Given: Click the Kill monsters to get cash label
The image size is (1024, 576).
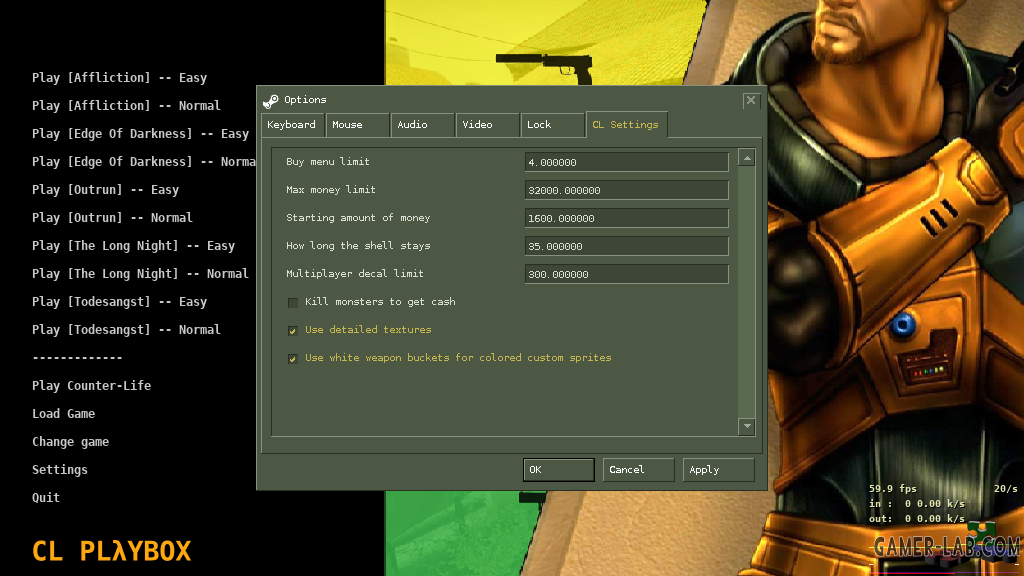Looking at the screenshot, I should click(x=380, y=302).
